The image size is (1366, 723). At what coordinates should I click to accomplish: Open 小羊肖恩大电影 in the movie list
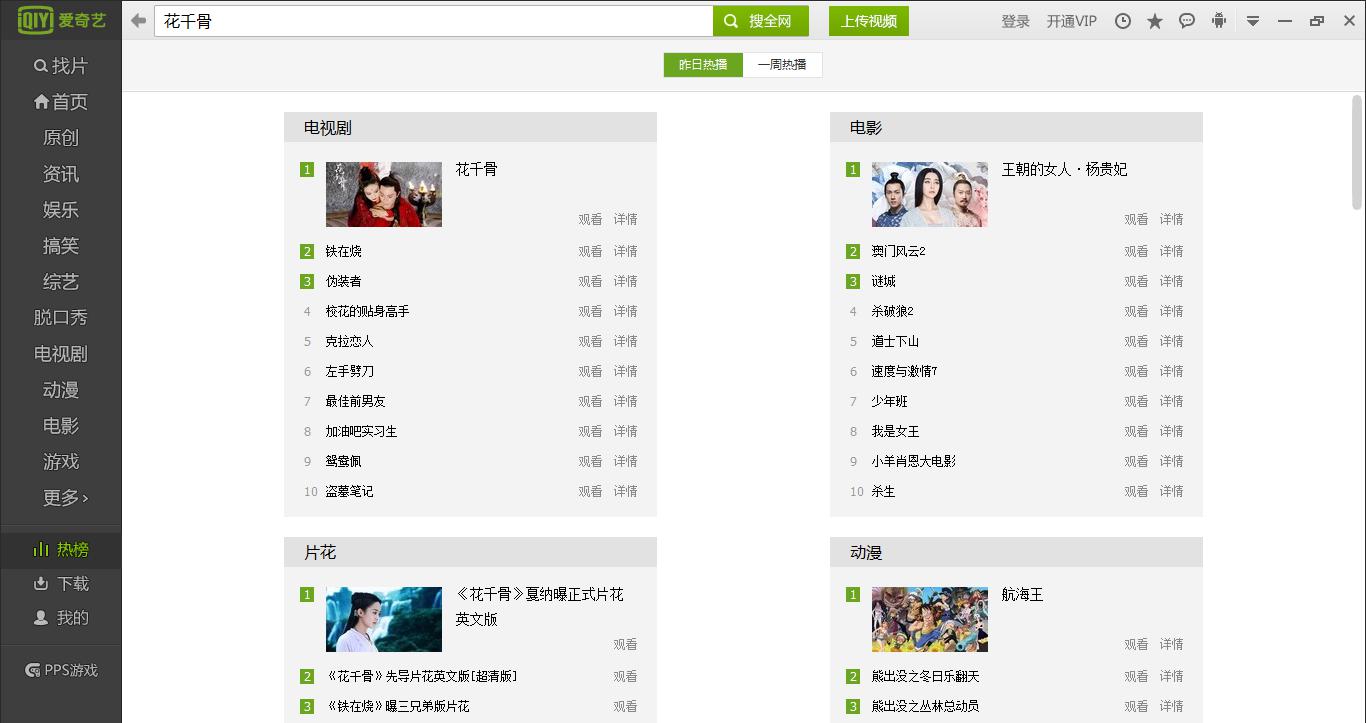point(913,461)
